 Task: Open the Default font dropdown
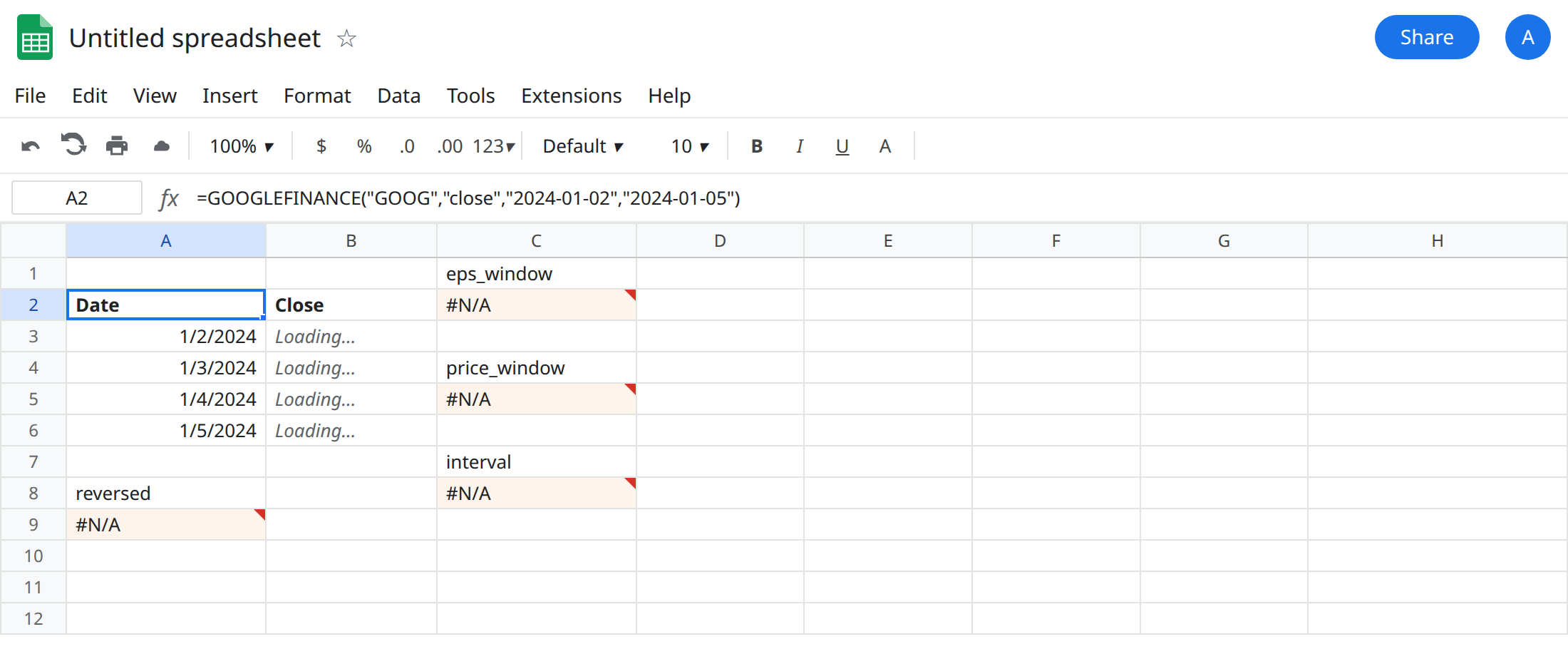click(583, 146)
